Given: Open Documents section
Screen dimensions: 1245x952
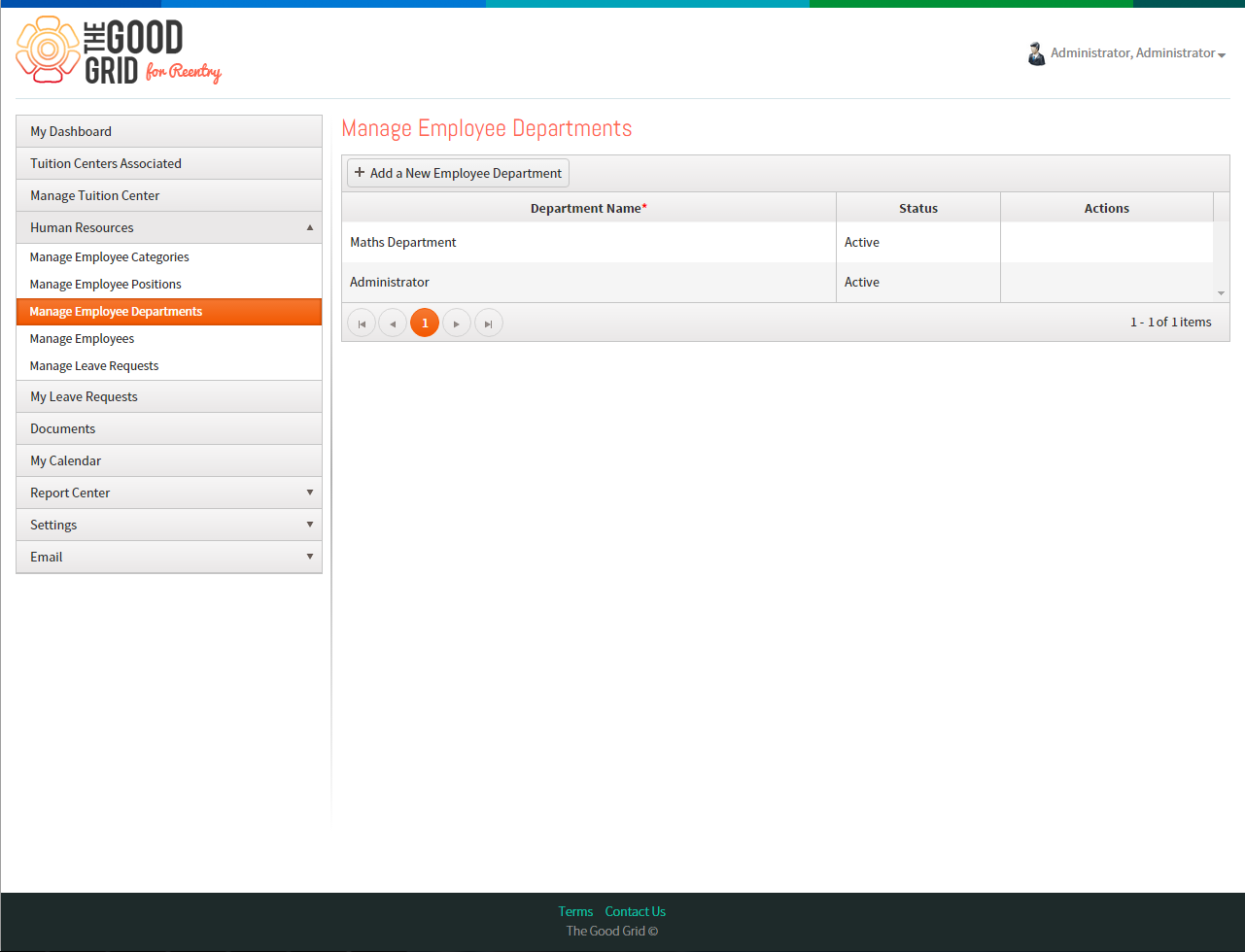Looking at the screenshot, I should 169,428.
